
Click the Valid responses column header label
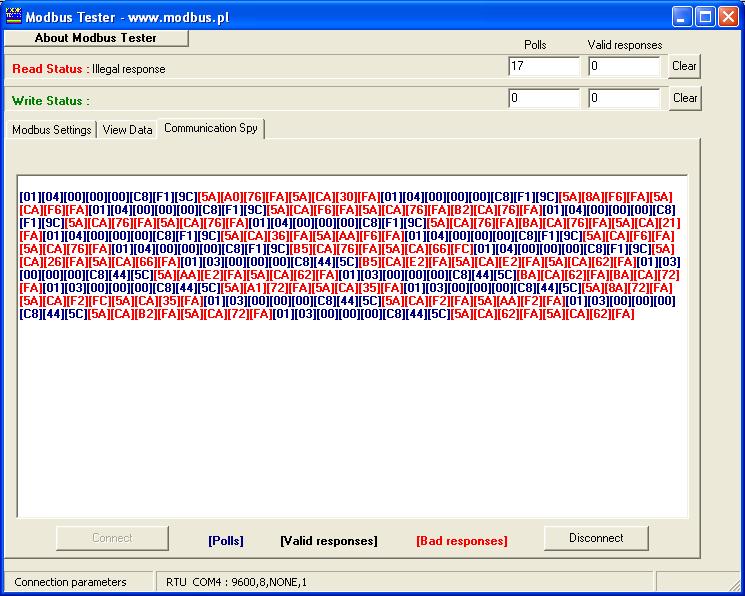click(x=625, y=45)
